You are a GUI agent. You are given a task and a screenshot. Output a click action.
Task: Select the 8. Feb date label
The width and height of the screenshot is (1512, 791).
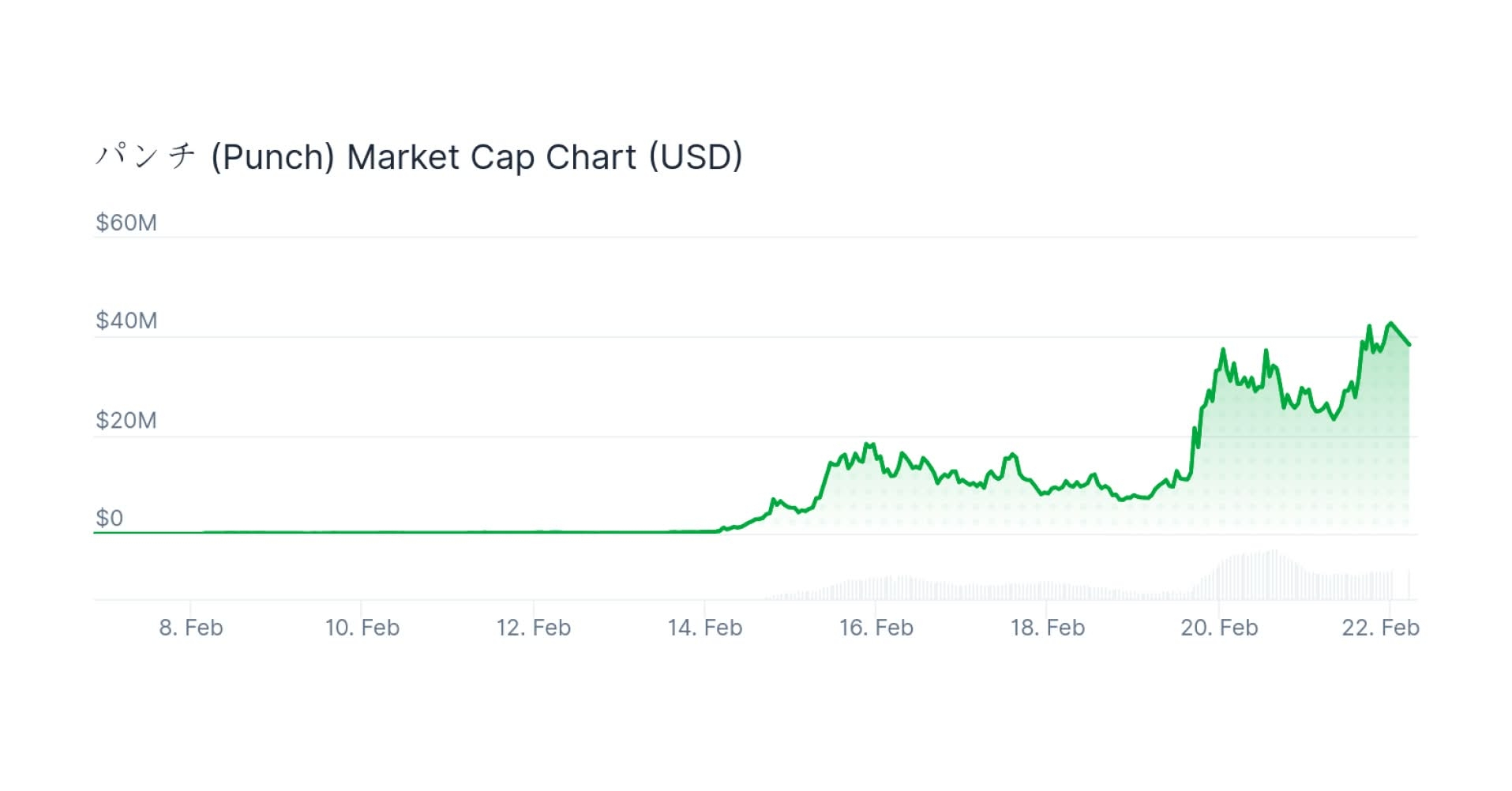191,628
